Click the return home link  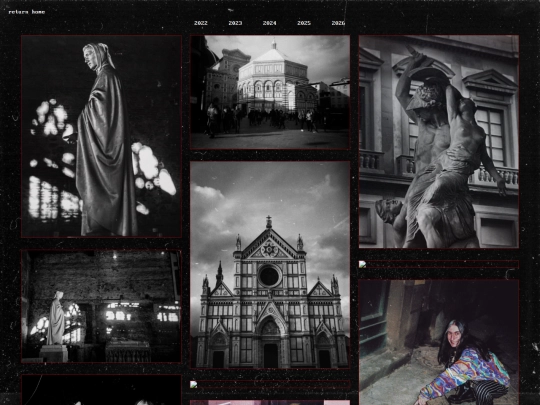click(x=27, y=12)
